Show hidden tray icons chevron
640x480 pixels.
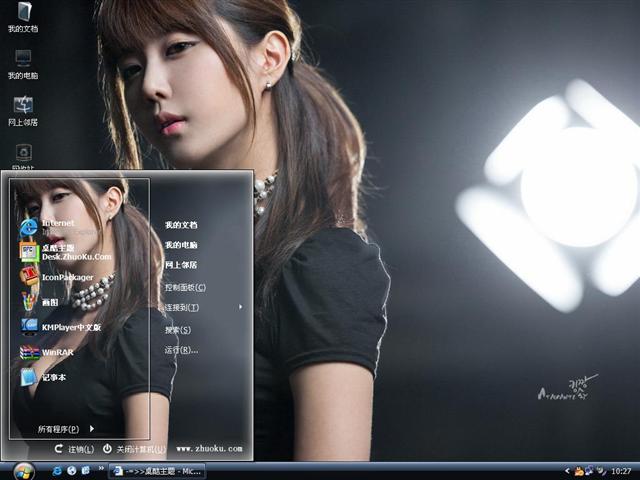567,471
